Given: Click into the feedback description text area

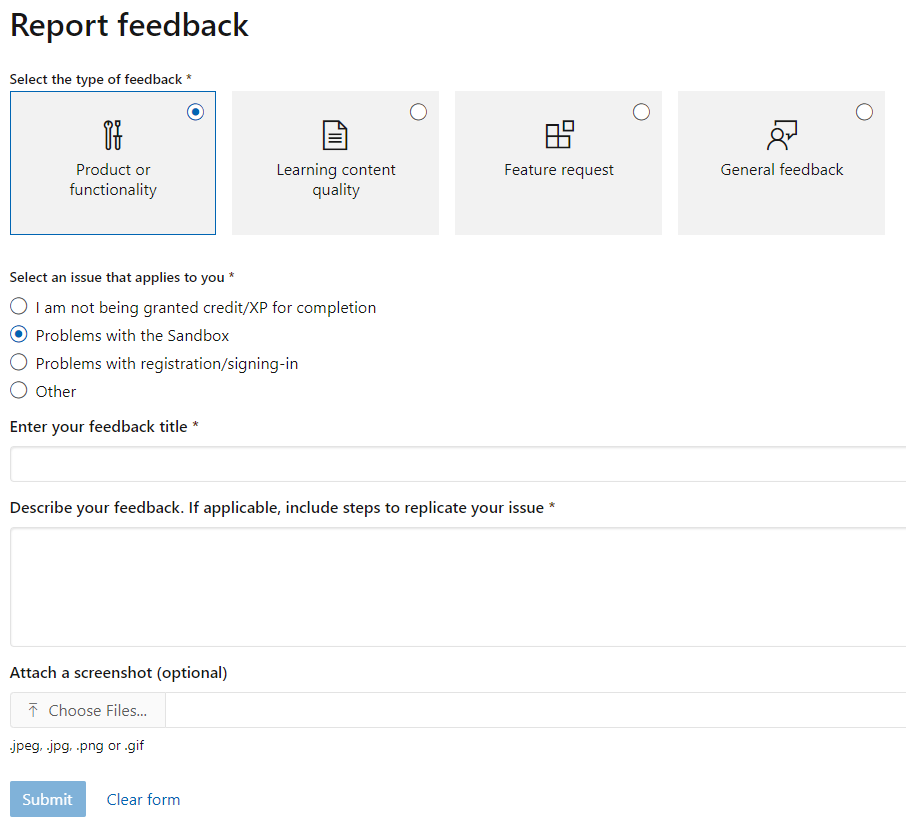Looking at the screenshot, I should click(x=456, y=586).
